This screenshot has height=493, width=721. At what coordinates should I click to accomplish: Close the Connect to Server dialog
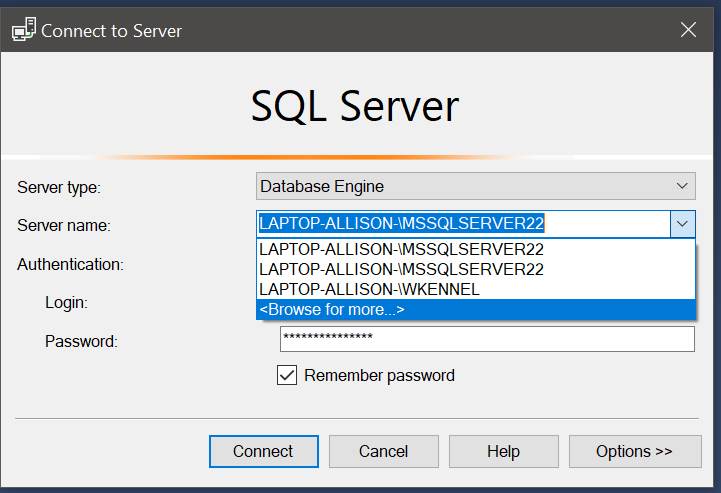(x=688, y=30)
